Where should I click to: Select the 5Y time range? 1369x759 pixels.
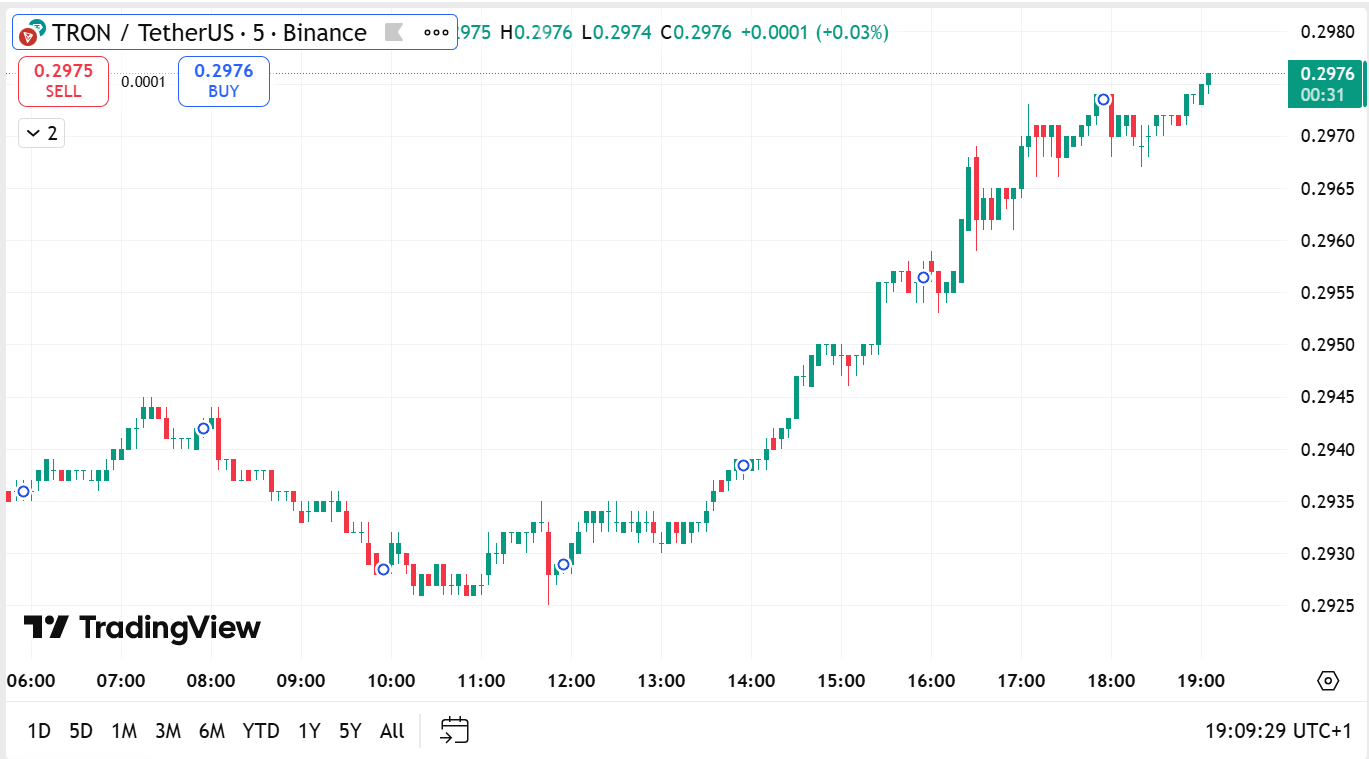(349, 731)
